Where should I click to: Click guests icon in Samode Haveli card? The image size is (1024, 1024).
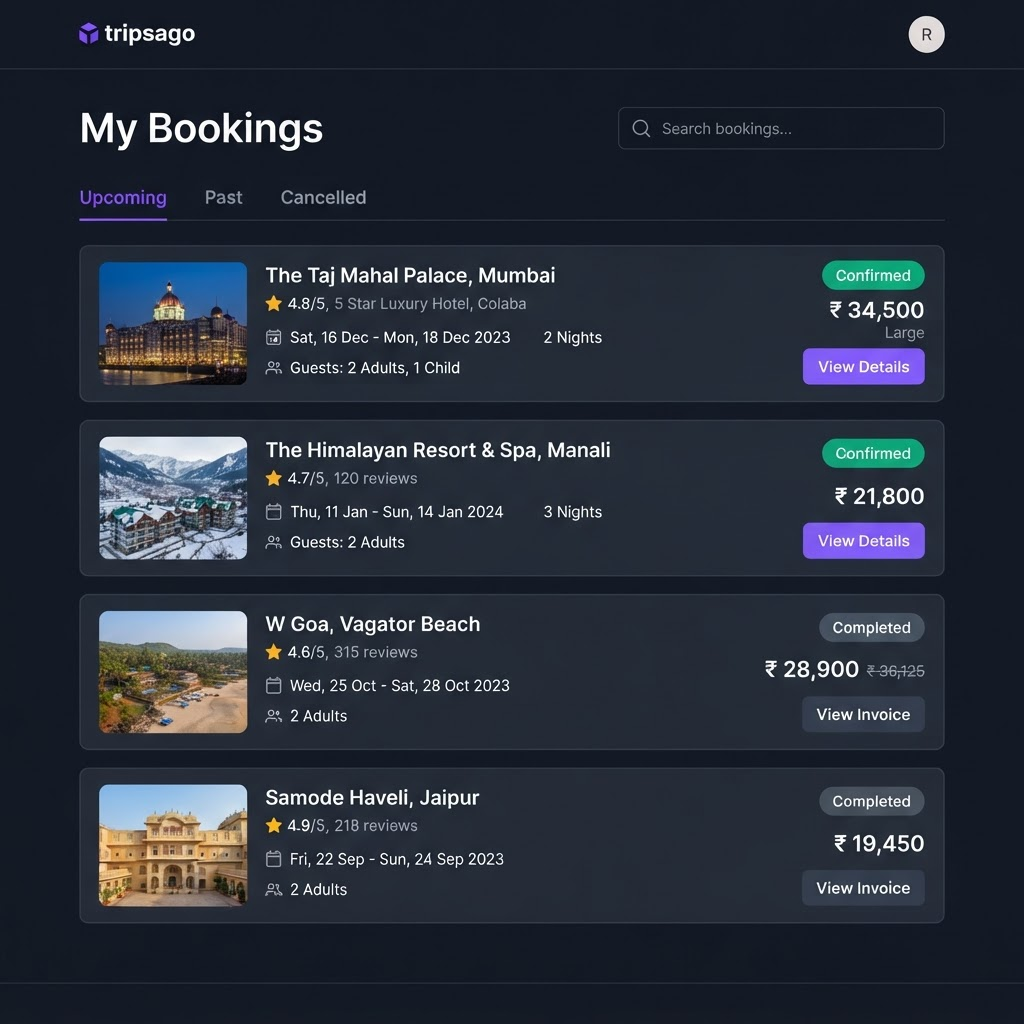pyautogui.click(x=274, y=889)
